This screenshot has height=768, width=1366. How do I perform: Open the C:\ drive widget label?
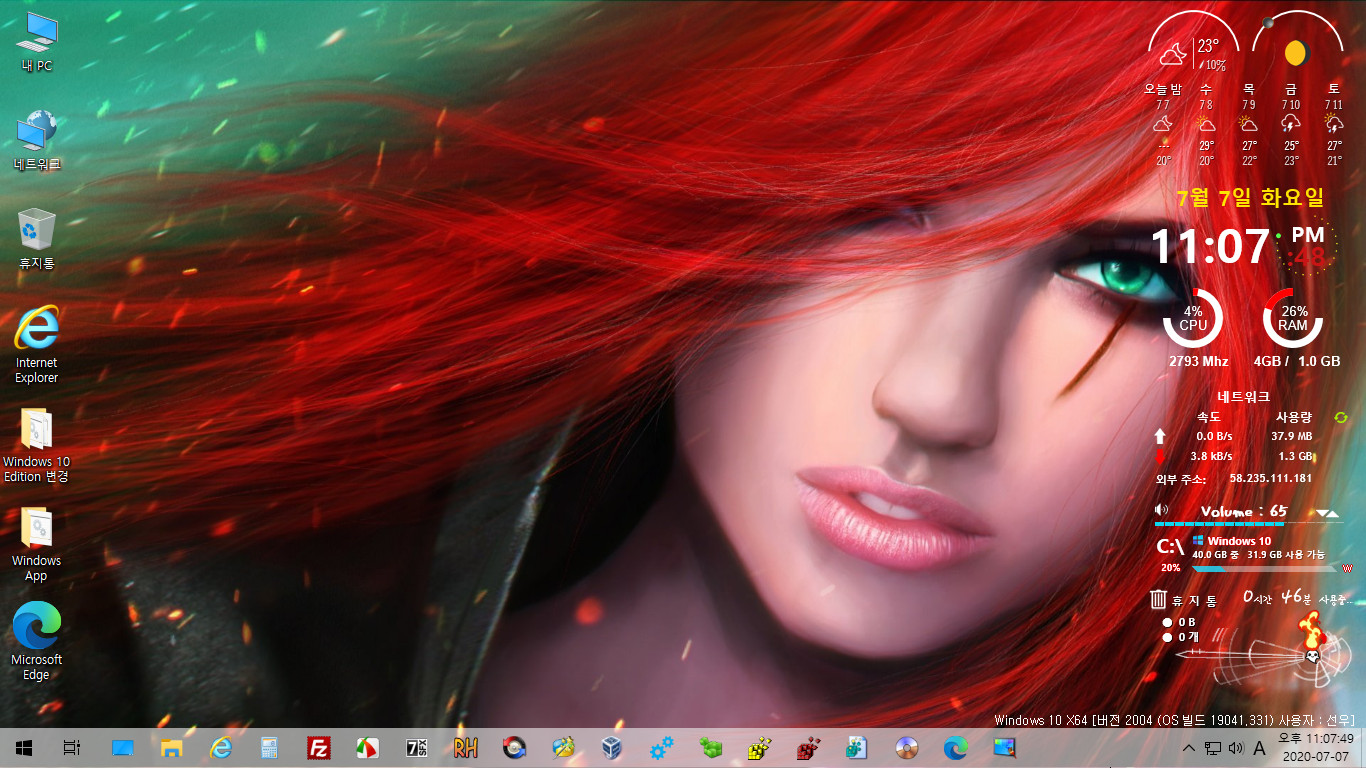1170,546
